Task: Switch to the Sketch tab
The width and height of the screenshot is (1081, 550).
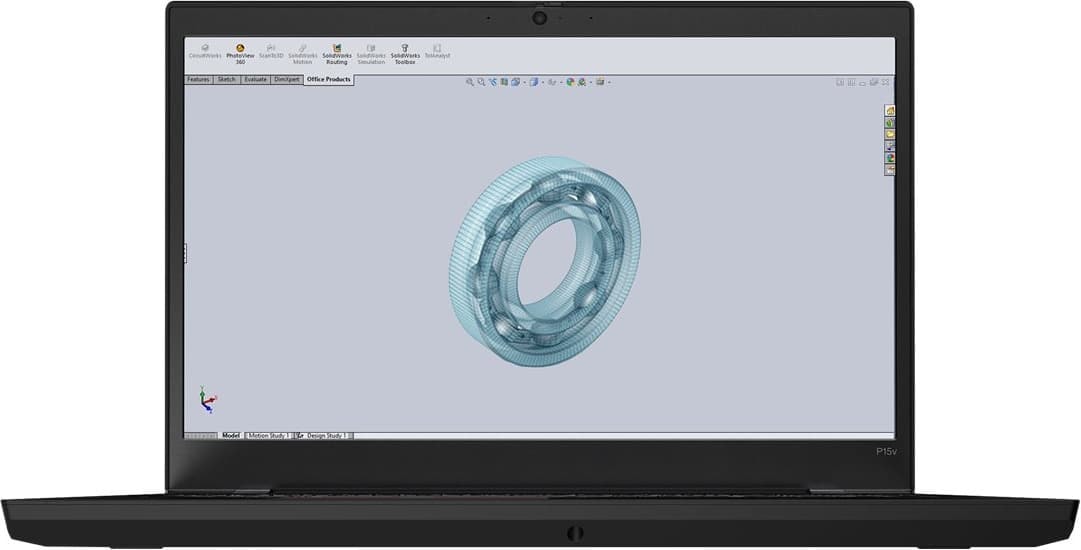Action: pos(227,80)
